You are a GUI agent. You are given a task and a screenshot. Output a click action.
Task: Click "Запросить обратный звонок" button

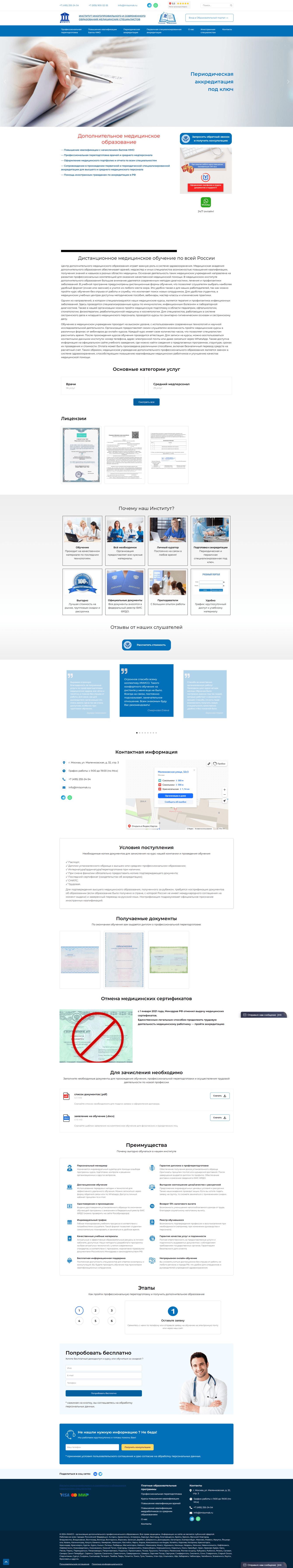coord(206,139)
